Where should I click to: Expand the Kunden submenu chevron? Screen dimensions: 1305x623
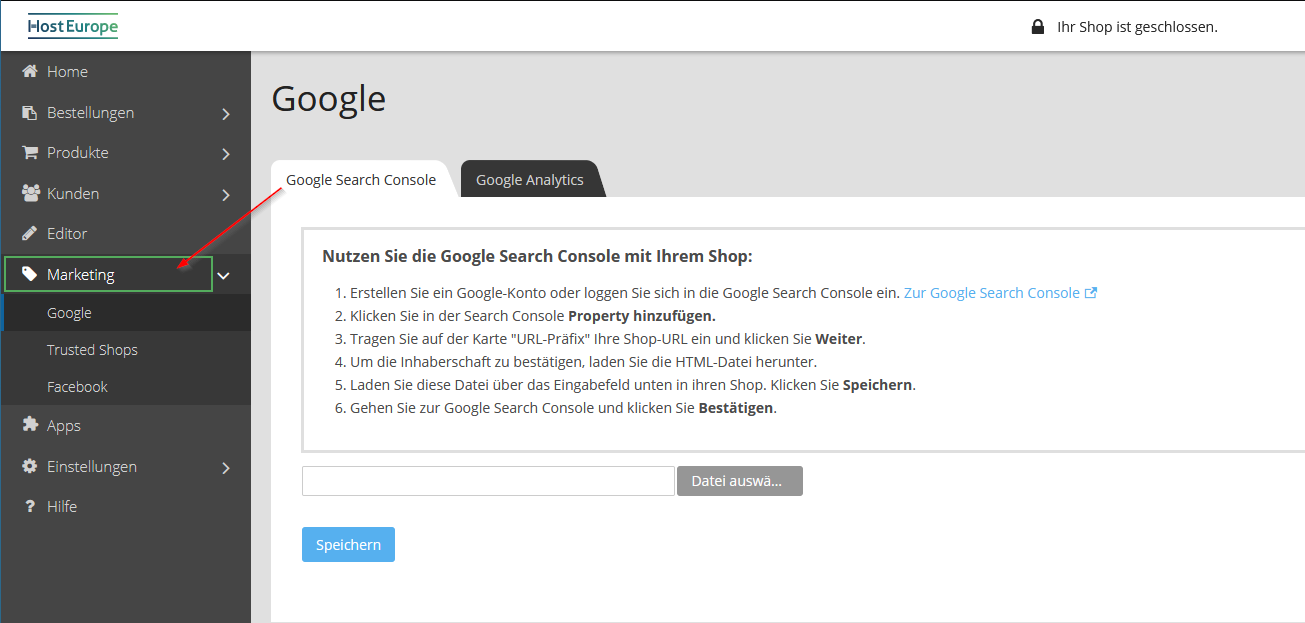[x=226, y=195]
